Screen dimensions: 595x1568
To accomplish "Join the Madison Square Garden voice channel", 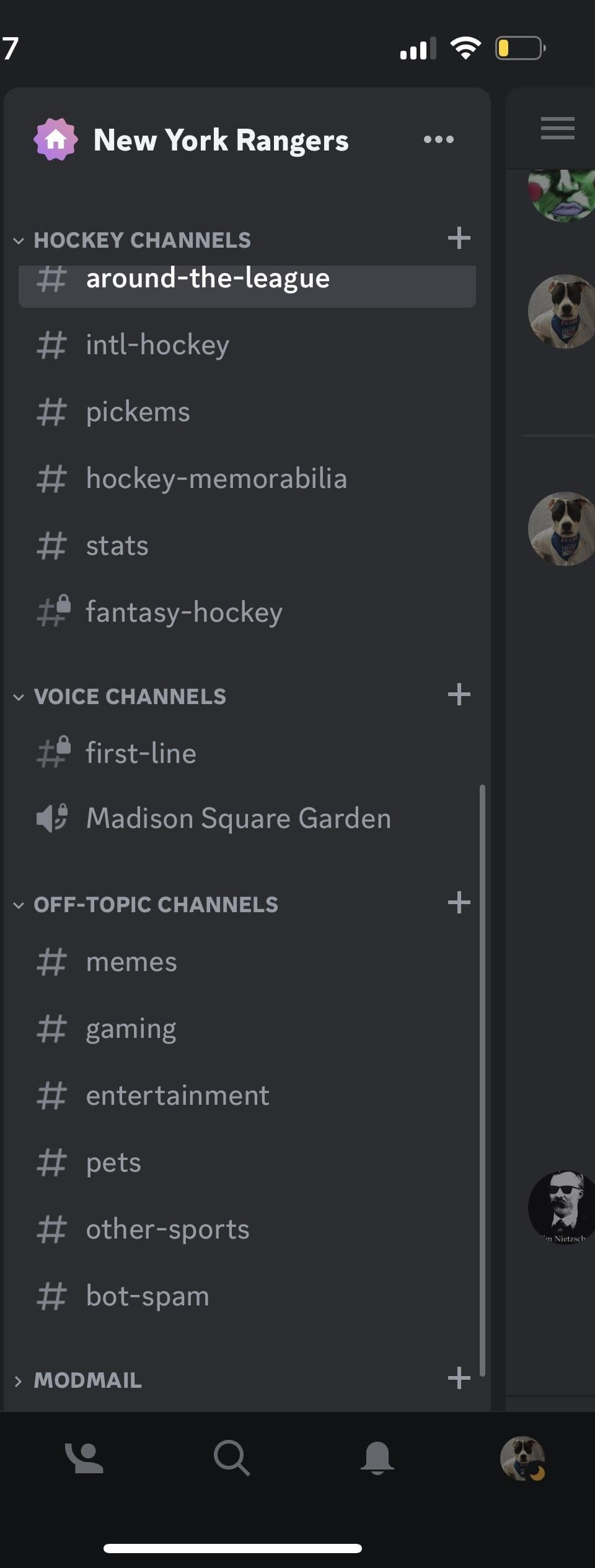I will click(x=238, y=818).
